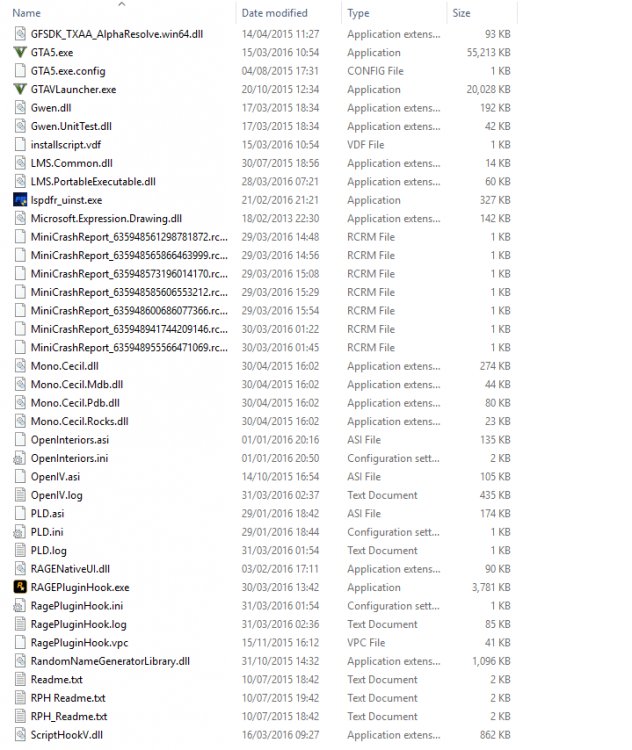Click the GTA5.exe application icon
Image resolution: width=632 pixels, height=750 pixels.
click(20, 52)
